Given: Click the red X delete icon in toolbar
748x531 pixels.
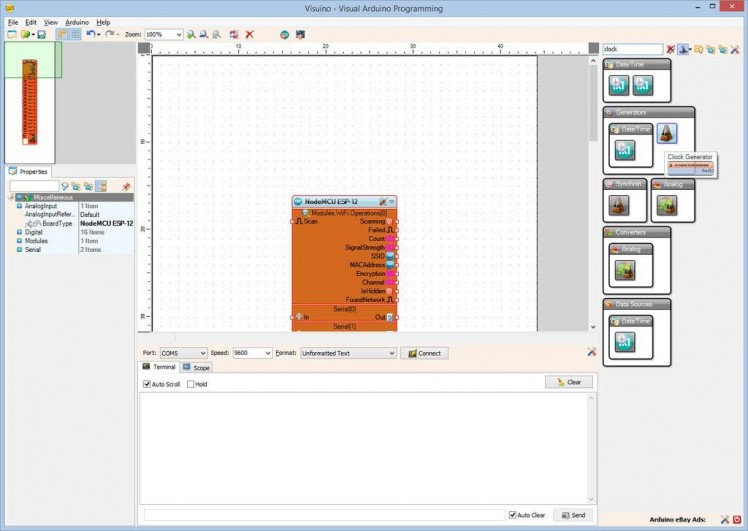Looking at the screenshot, I should [250, 34].
